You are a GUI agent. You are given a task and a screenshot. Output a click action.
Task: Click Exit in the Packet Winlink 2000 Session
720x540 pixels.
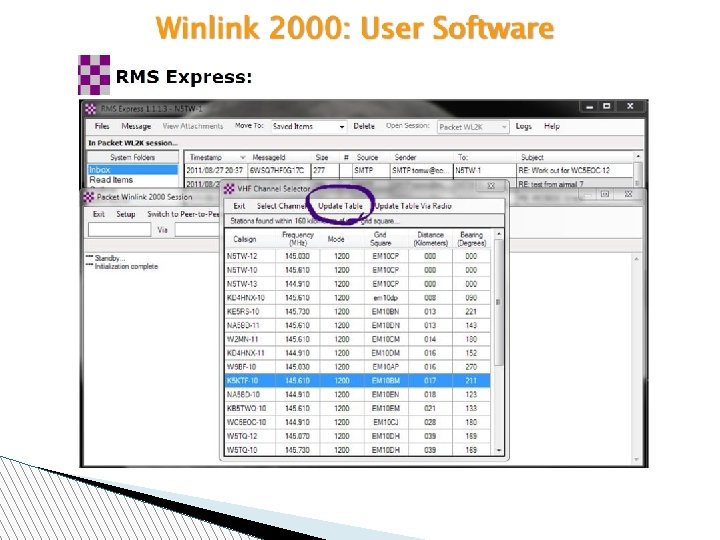99,214
